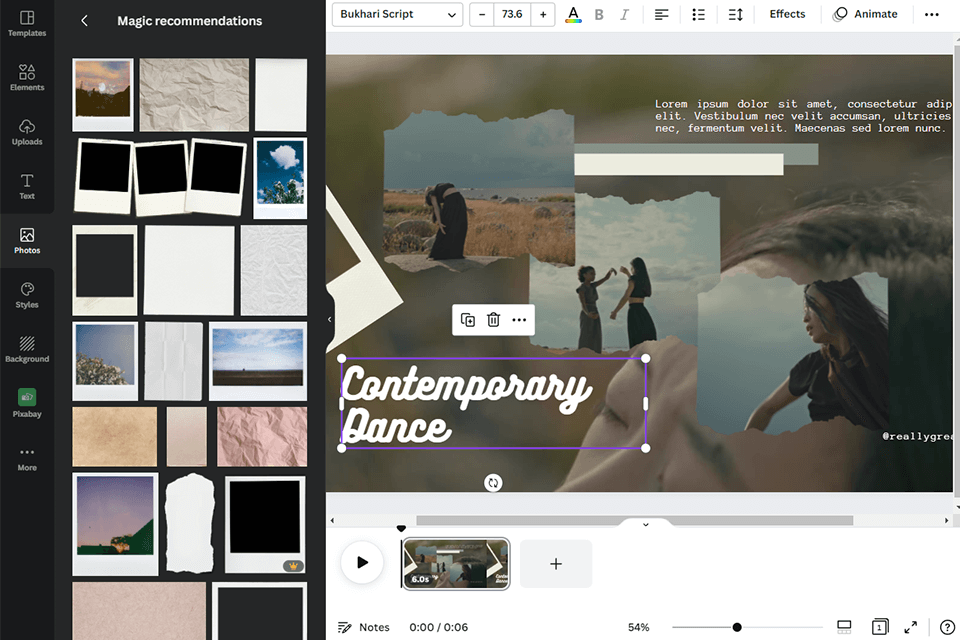Duplicate the selected text element

tap(468, 320)
